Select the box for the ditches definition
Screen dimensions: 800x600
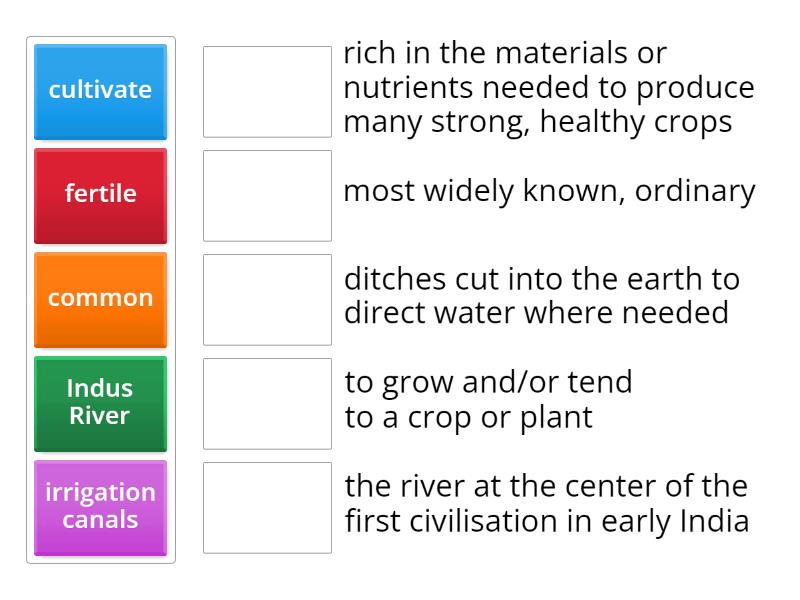[267, 299]
